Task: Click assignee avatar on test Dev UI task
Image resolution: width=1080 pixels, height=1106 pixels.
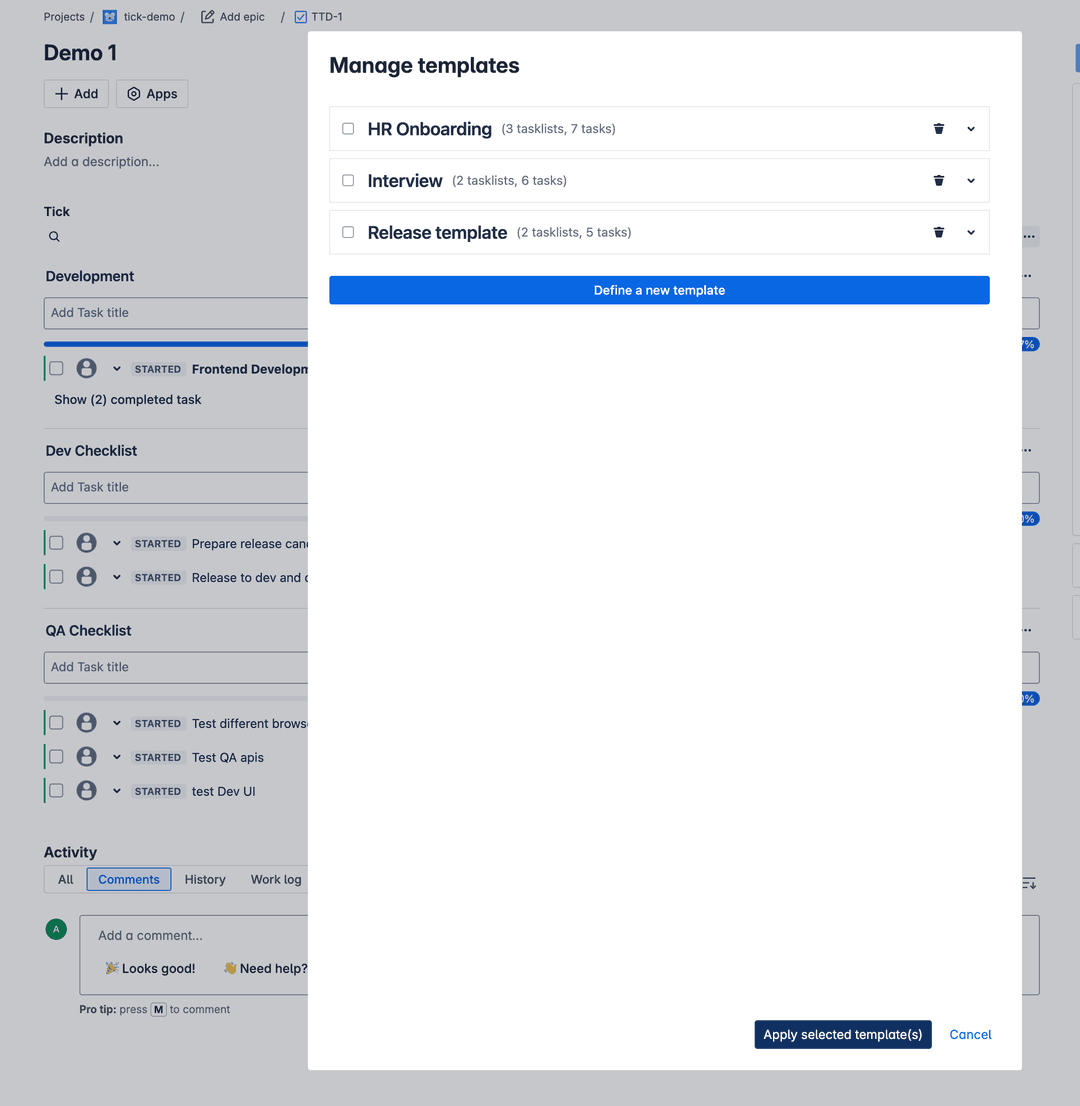Action: pos(87,791)
